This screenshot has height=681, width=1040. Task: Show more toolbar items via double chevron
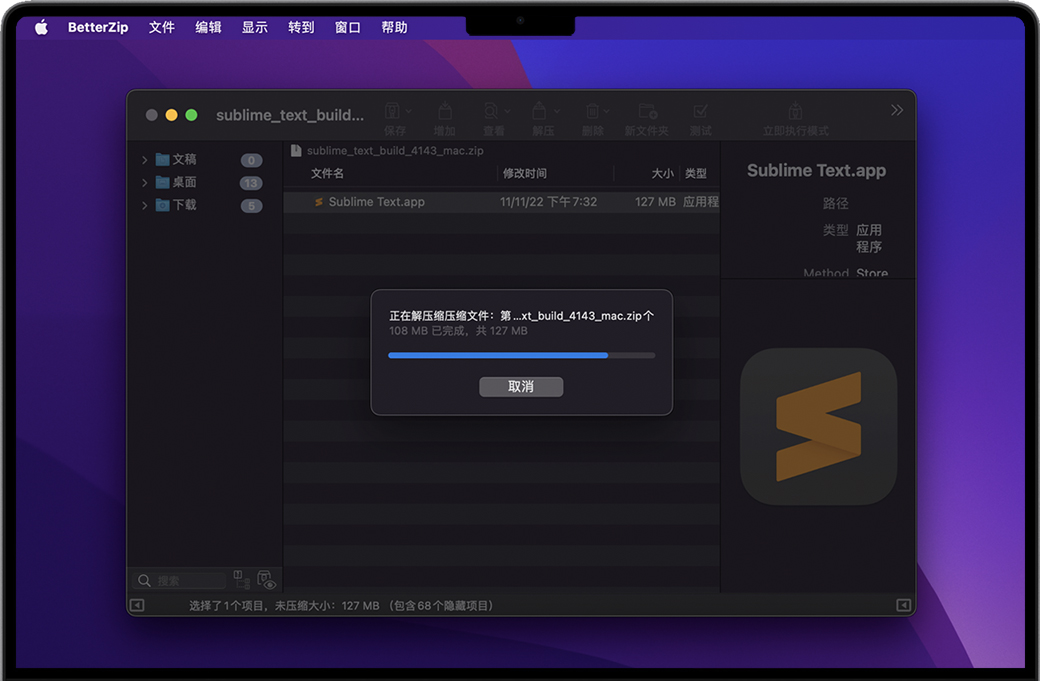(x=896, y=110)
